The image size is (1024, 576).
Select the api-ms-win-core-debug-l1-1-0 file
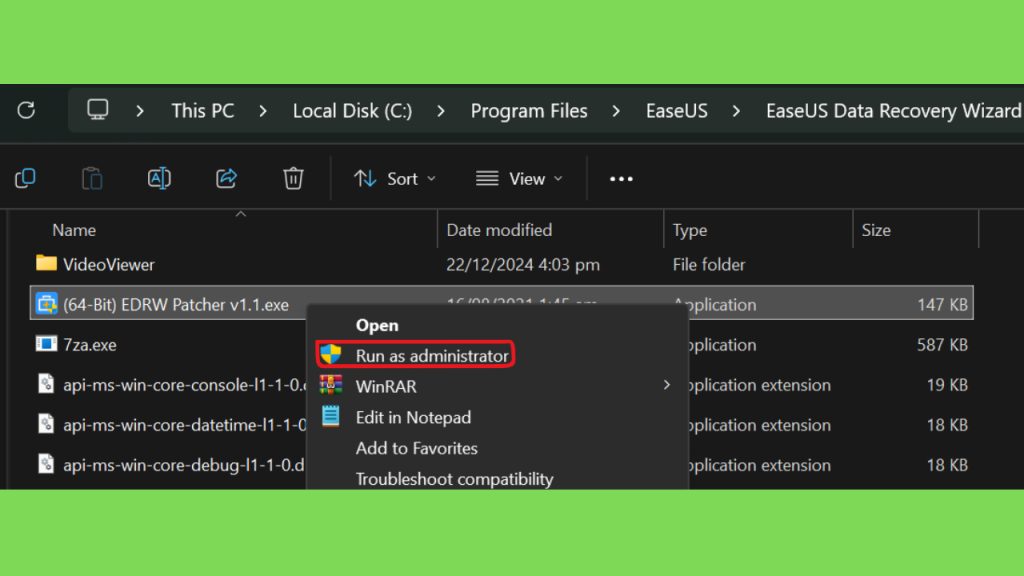point(184,465)
